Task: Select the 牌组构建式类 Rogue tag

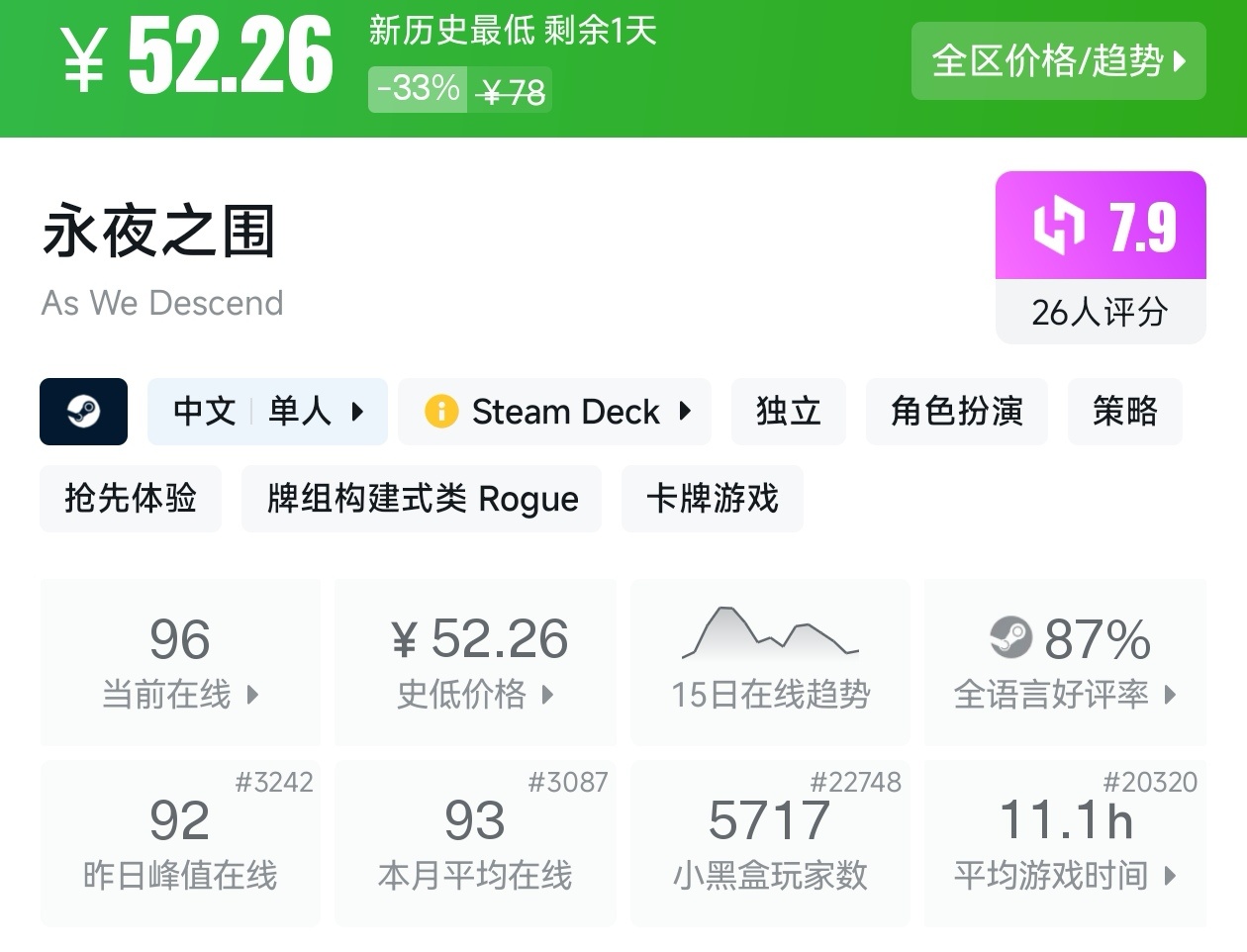Action: click(x=422, y=499)
